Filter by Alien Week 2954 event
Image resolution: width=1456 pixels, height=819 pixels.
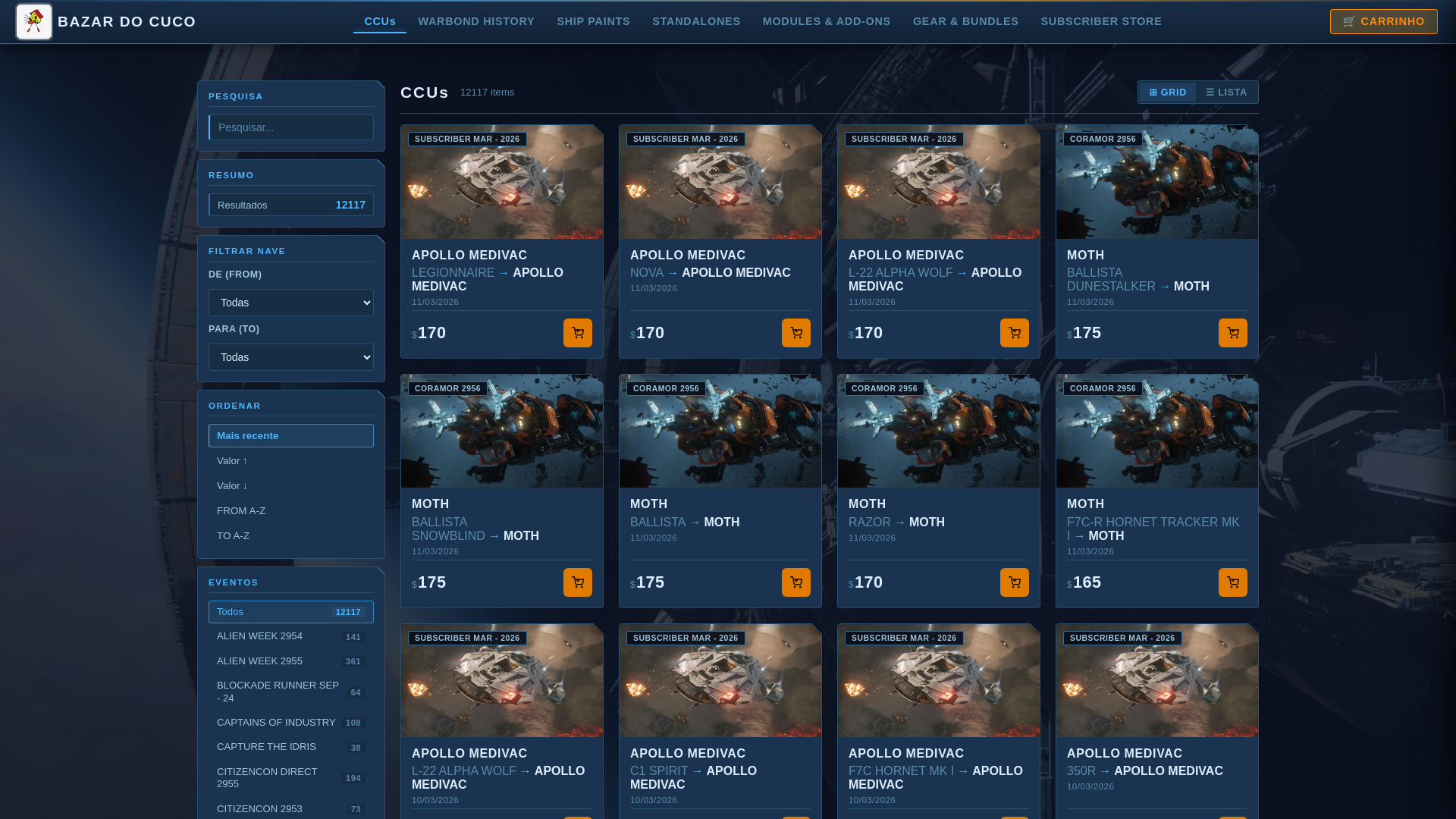tap(291, 636)
